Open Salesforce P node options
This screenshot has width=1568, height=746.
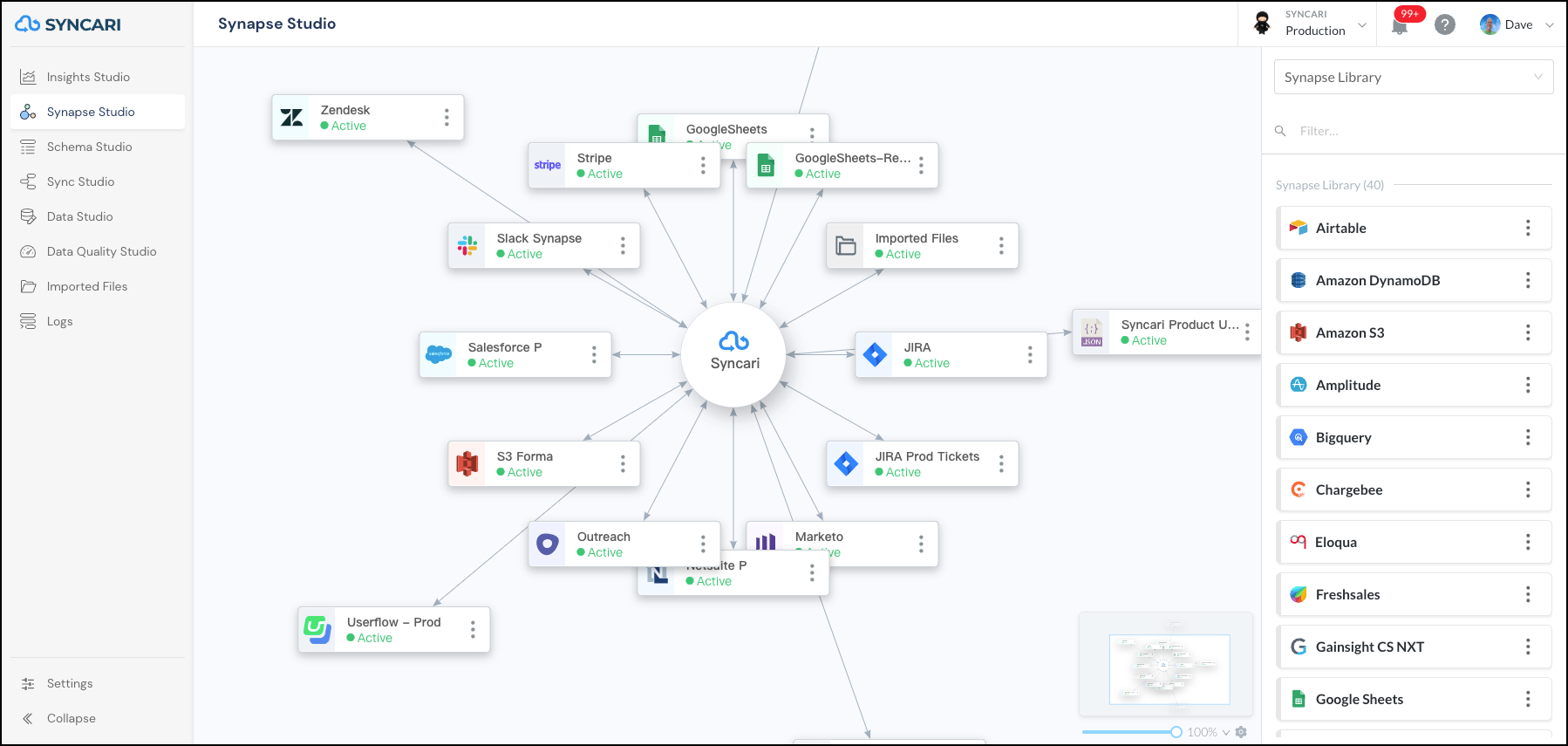594,355
